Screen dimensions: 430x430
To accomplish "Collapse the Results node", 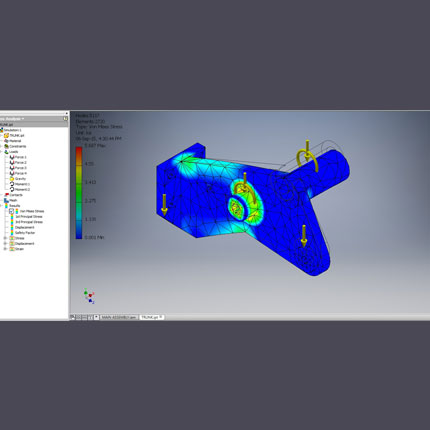I will coord(1,206).
